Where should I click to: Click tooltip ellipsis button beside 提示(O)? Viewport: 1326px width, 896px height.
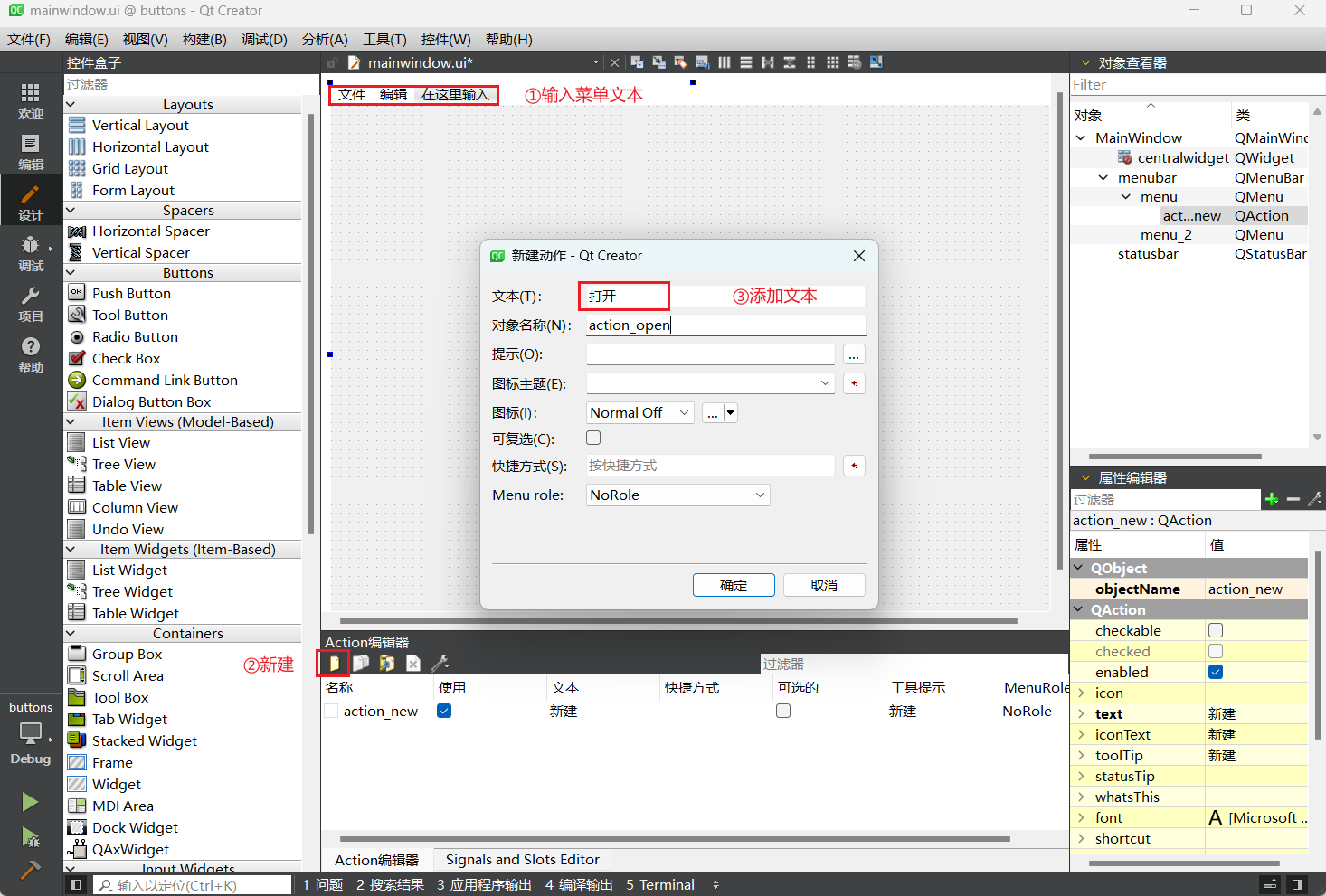(x=854, y=354)
